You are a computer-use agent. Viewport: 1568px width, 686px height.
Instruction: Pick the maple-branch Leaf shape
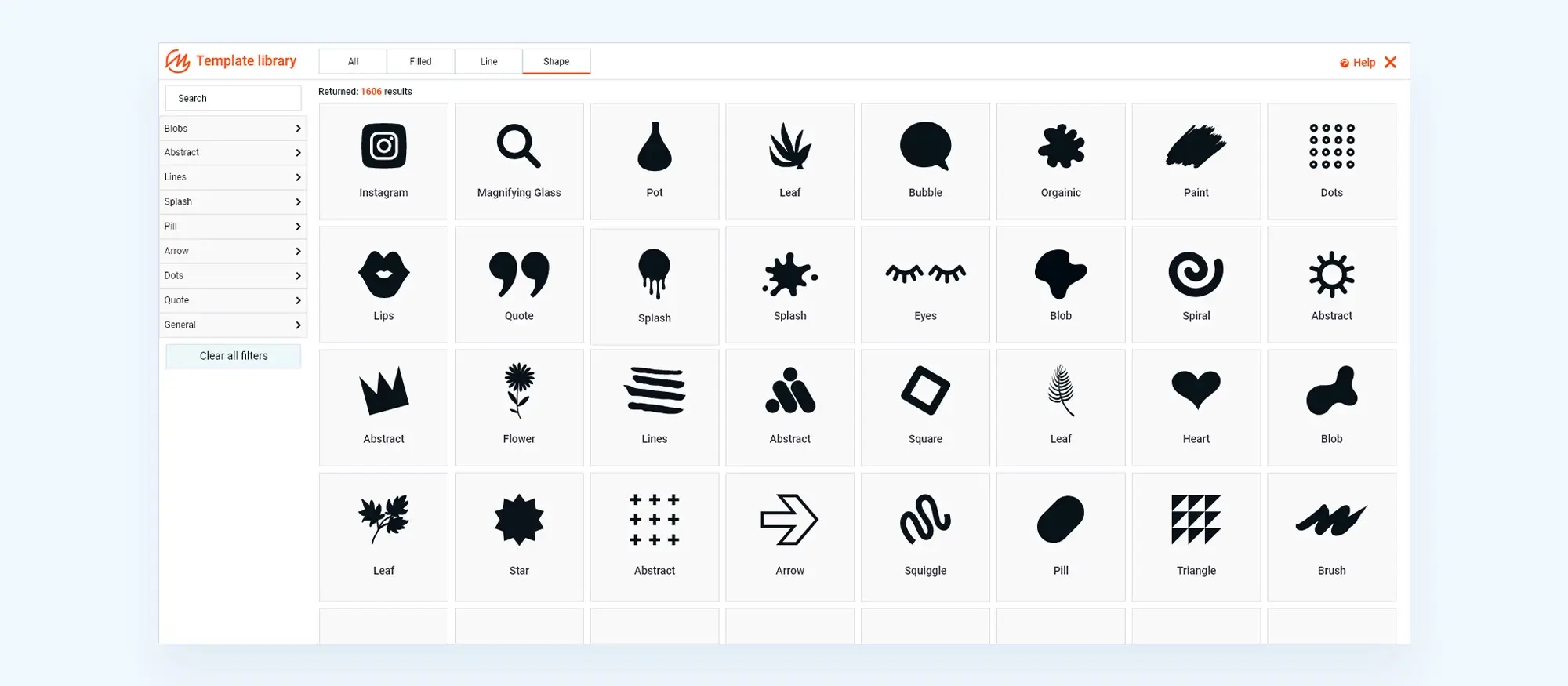point(383,537)
